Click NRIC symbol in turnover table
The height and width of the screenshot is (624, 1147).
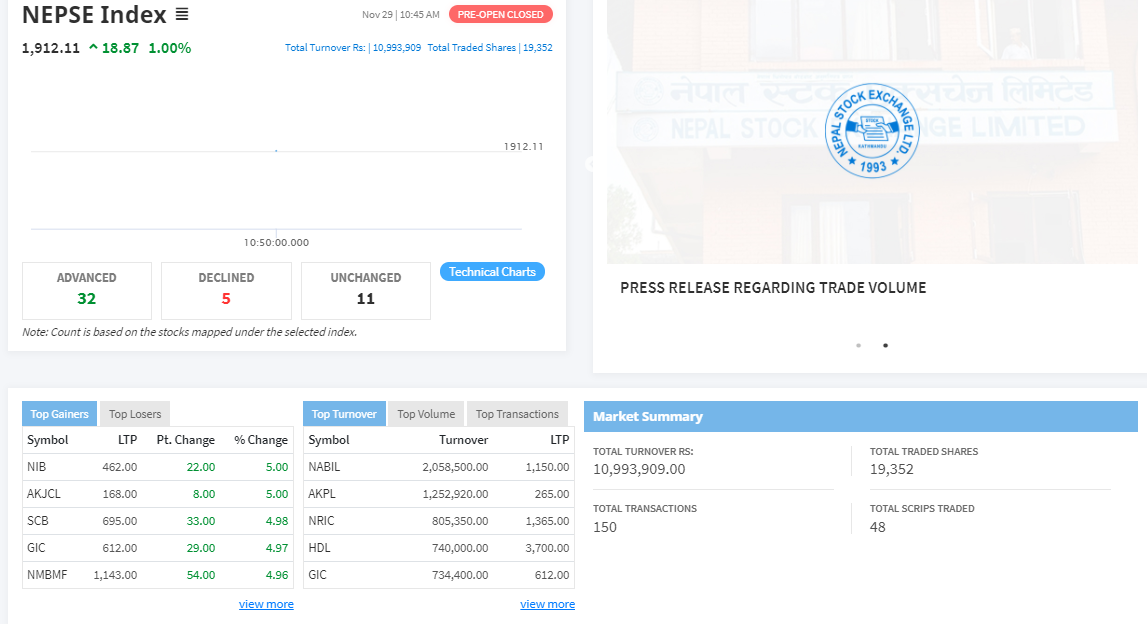[x=321, y=521]
